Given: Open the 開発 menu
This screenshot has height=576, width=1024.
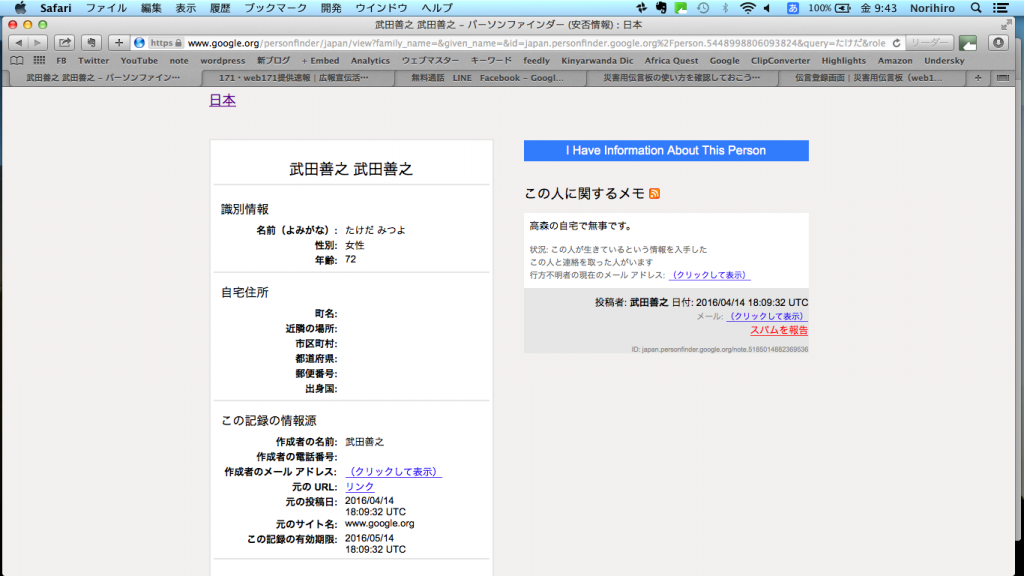Looking at the screenshot, I should pyautogui.click(x=331, y=8).
